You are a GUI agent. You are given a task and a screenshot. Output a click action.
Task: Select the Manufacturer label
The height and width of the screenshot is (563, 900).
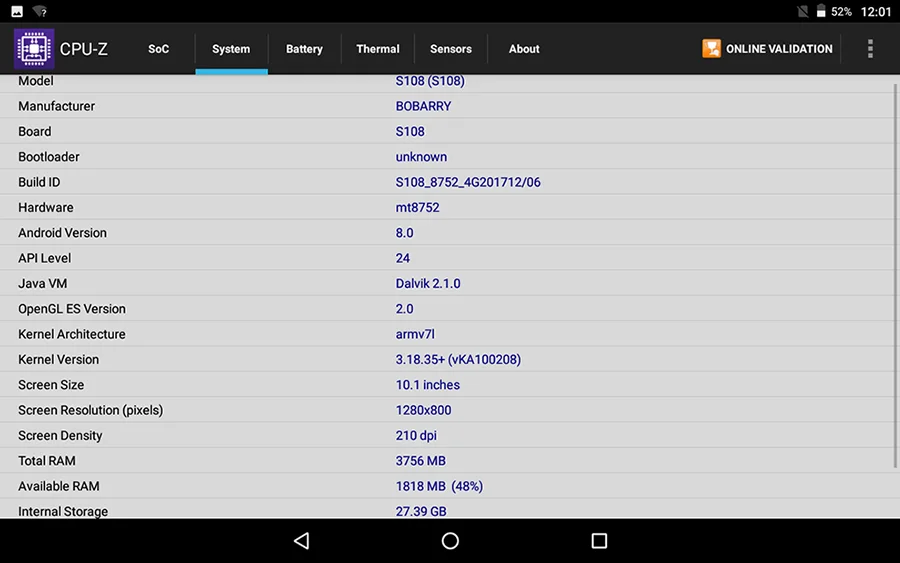(x=56, y=106)
